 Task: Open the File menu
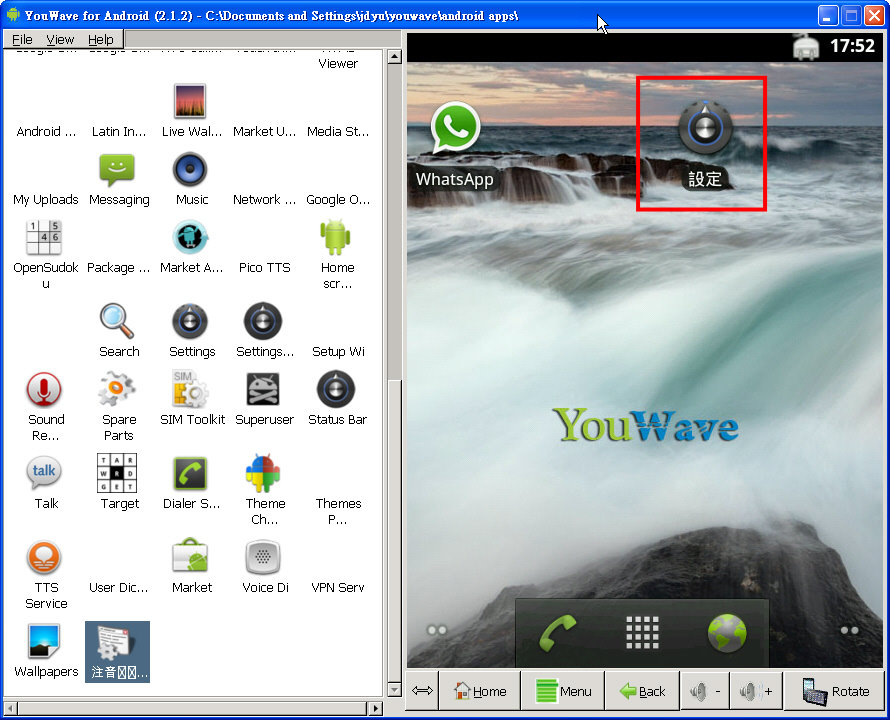[22, 39]
